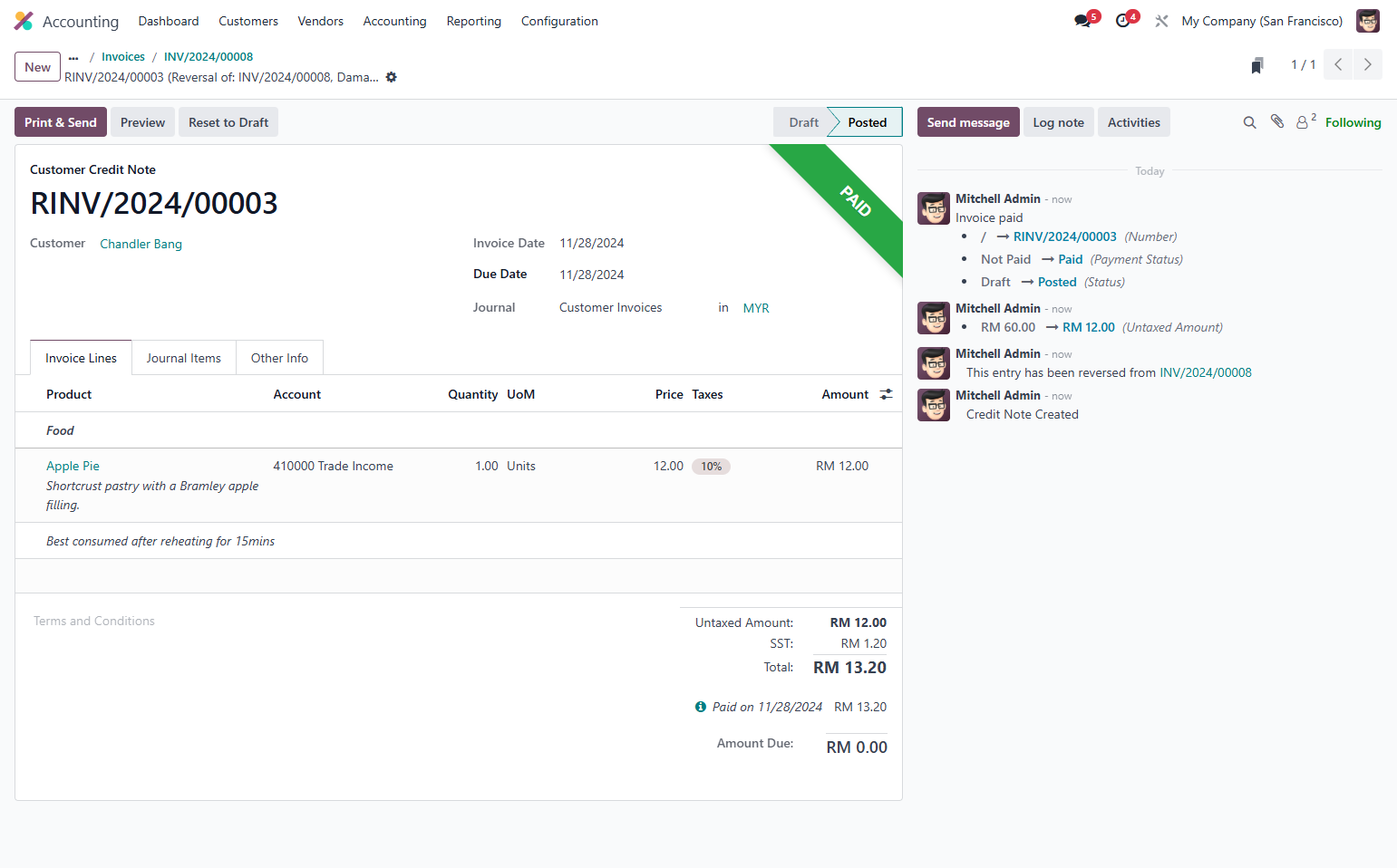This screenshot has height=868, width=1397.
Task: Open the Reporting menu
Action: coord(474,21)
